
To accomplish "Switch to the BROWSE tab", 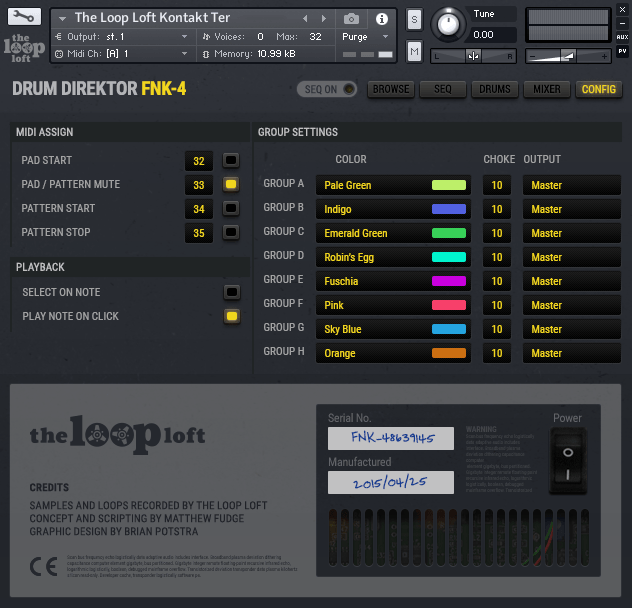I will [391, 89].
